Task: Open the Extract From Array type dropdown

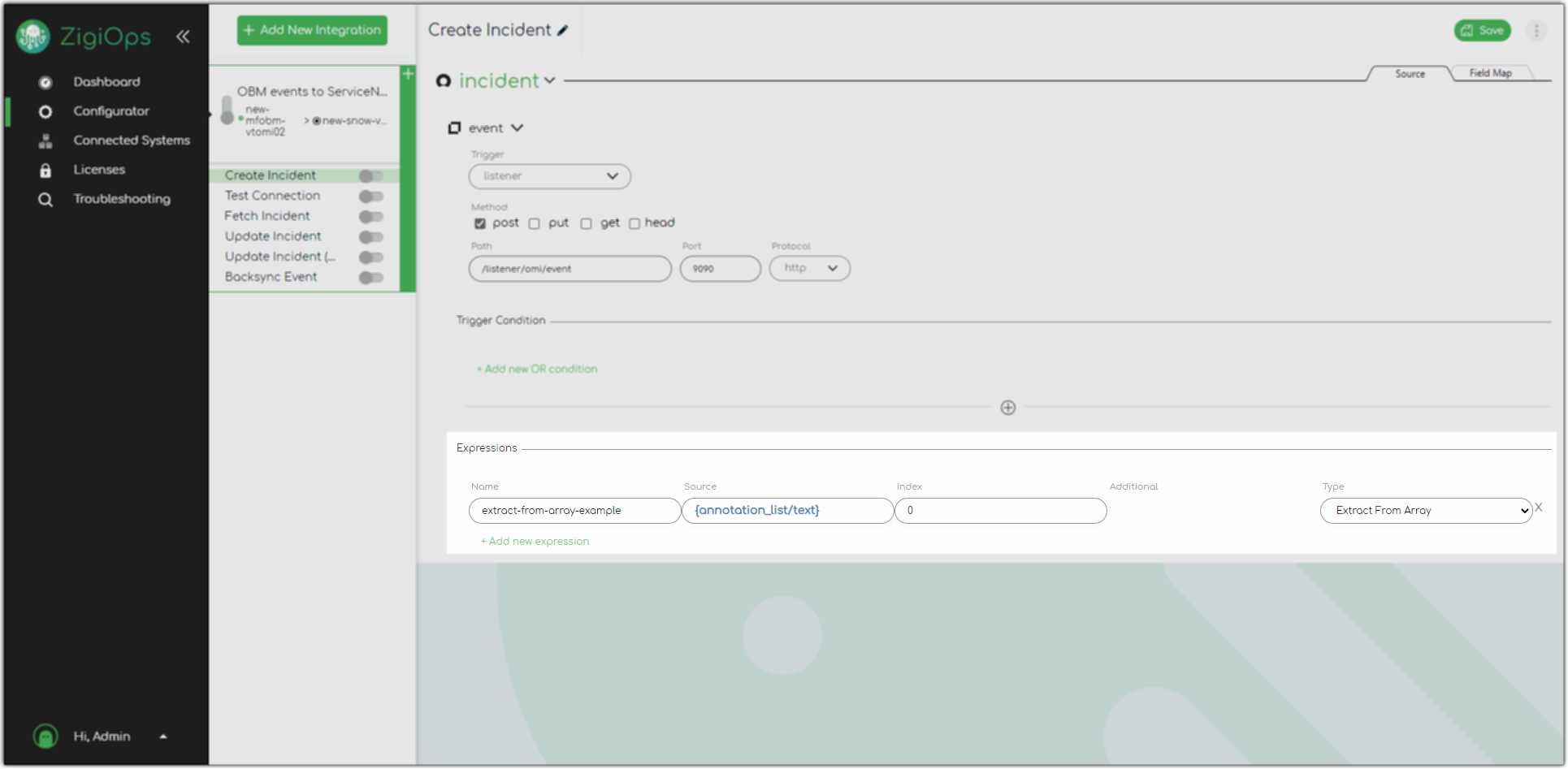Action: 1425,511
